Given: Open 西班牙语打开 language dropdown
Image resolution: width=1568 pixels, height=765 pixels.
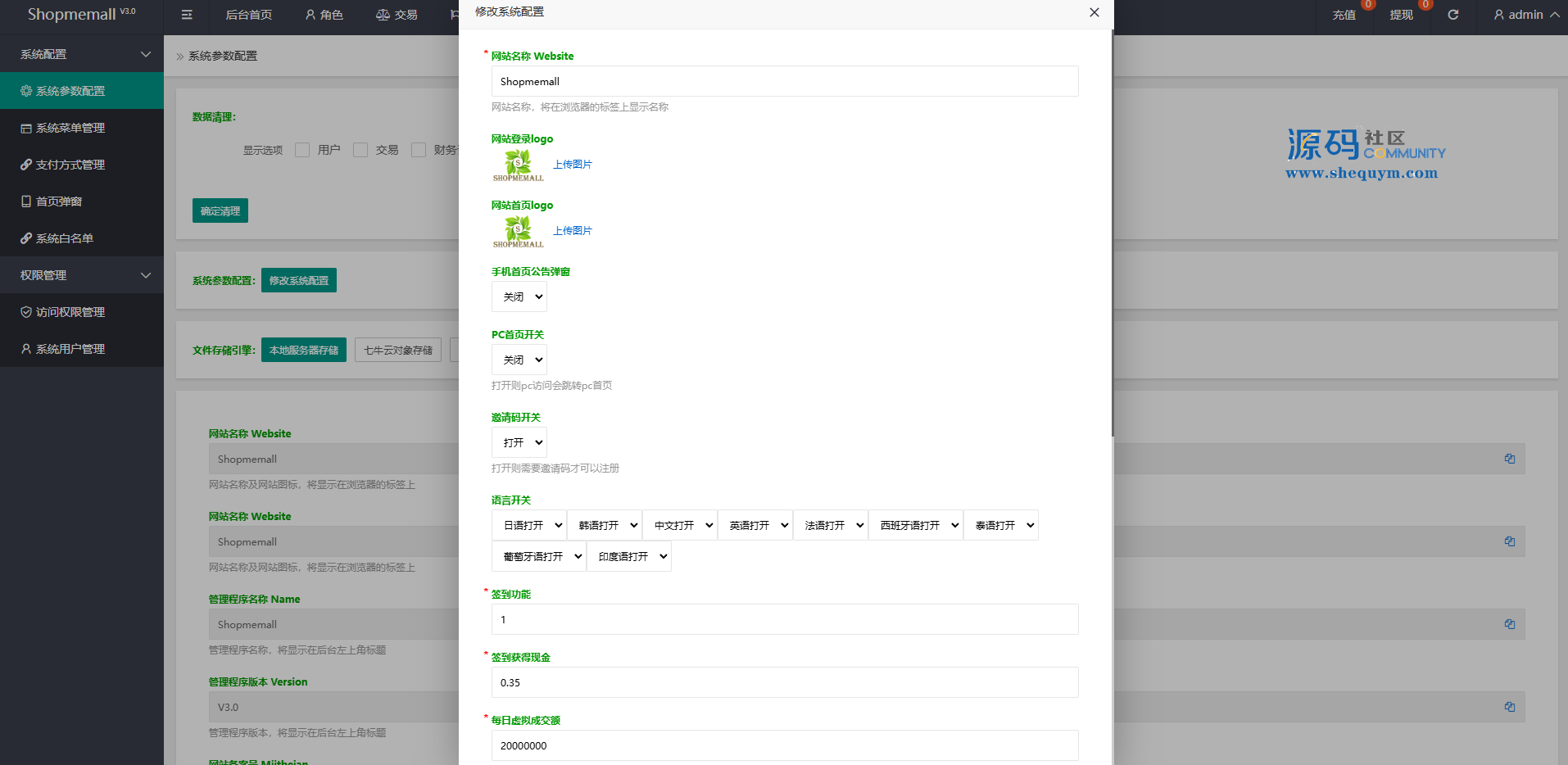Looking at the screenshot, I should coord(916,525).
